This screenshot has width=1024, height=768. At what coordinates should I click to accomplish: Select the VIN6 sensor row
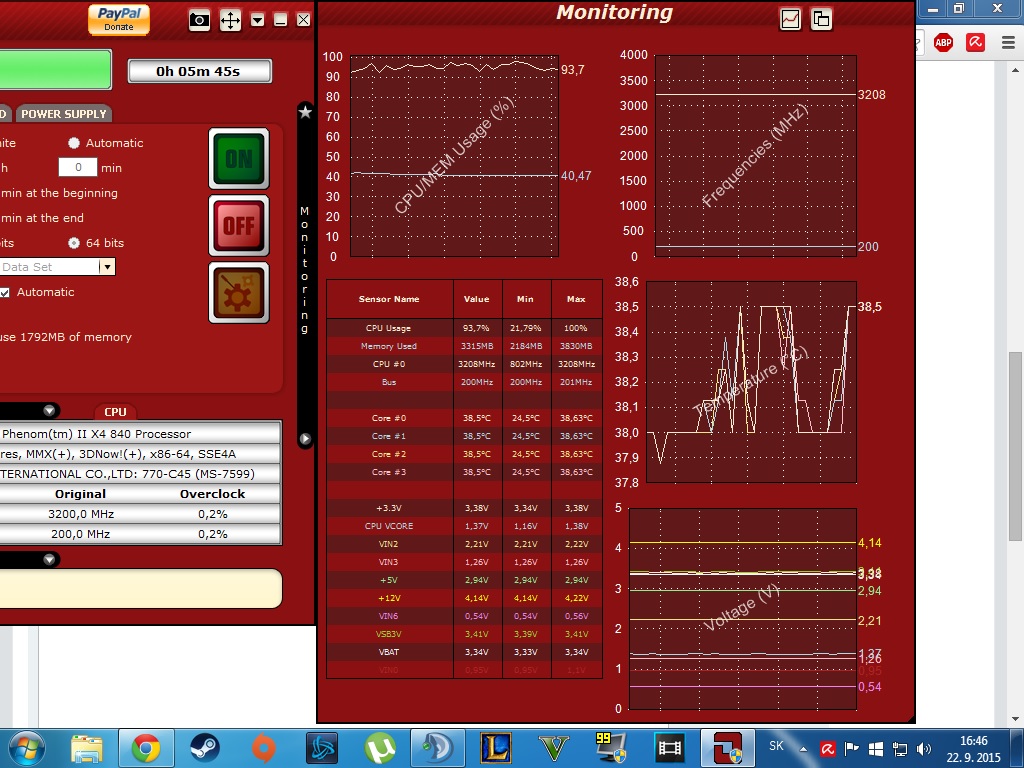[x=464, y=616]
